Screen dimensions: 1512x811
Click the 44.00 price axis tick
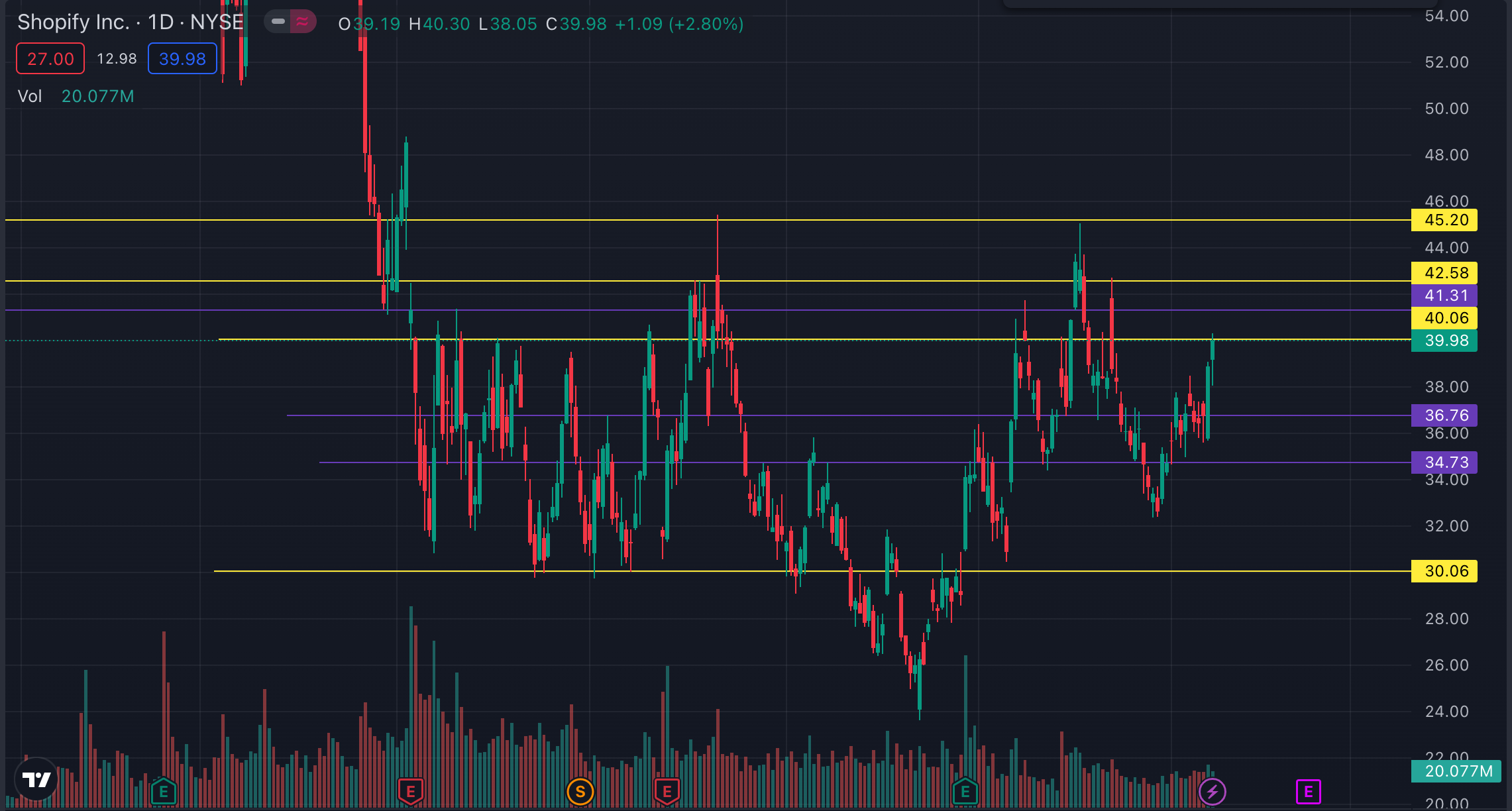click(1446, 248)
